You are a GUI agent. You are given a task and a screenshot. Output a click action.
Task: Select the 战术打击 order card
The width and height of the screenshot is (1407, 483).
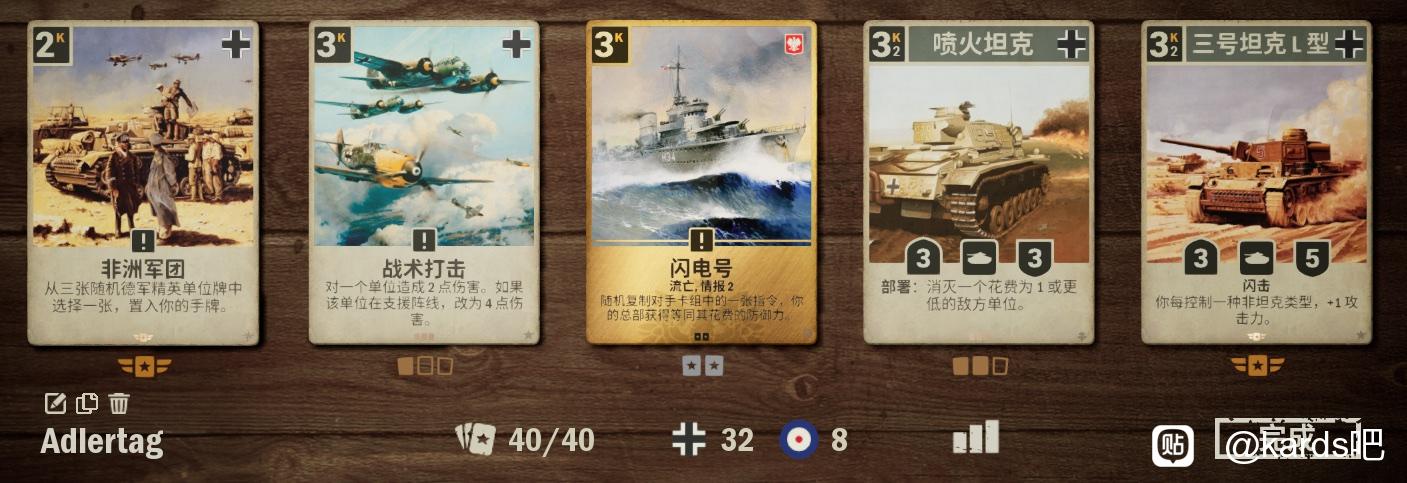[424, 183]
